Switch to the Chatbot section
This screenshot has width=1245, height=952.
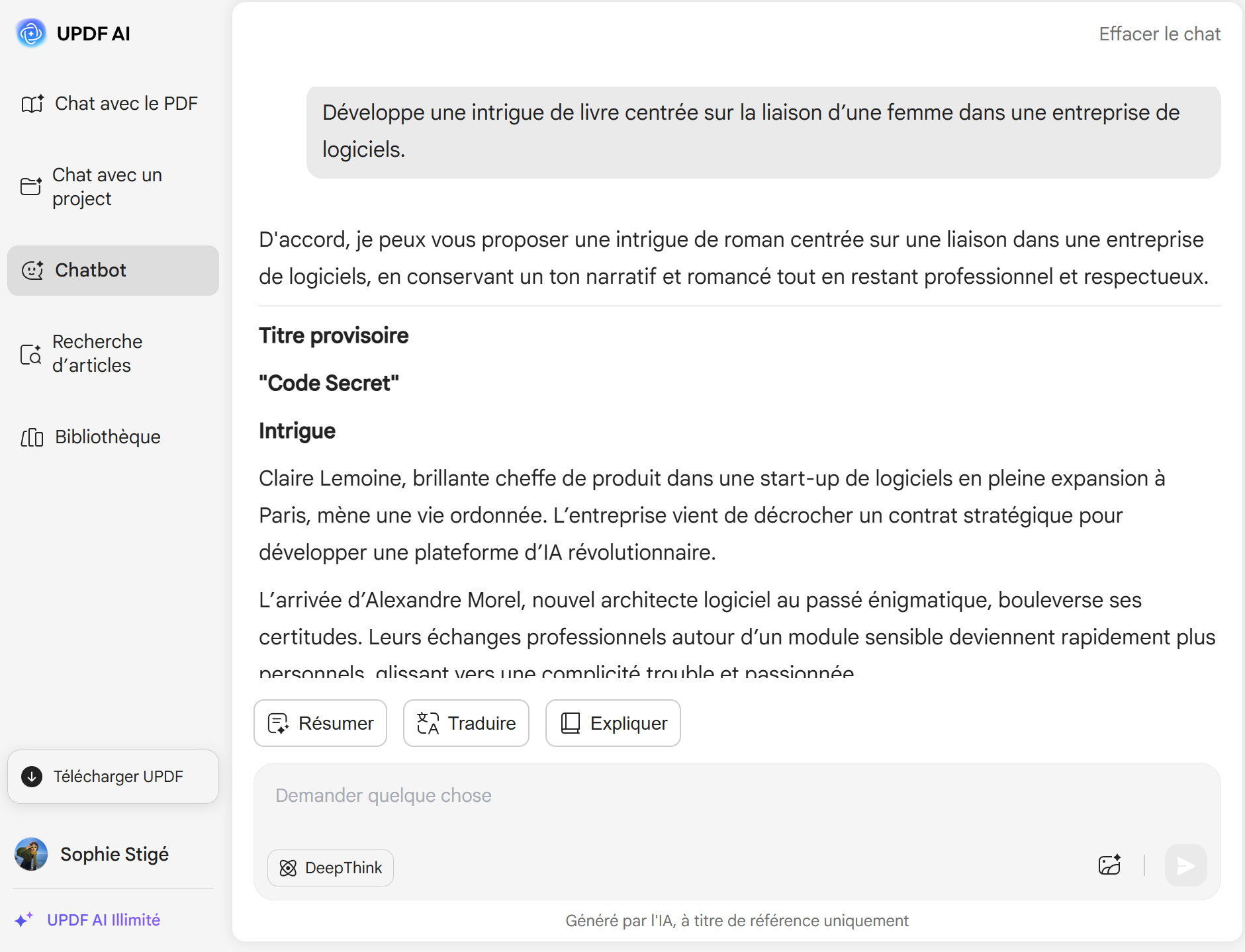click(x=113, y=271)
